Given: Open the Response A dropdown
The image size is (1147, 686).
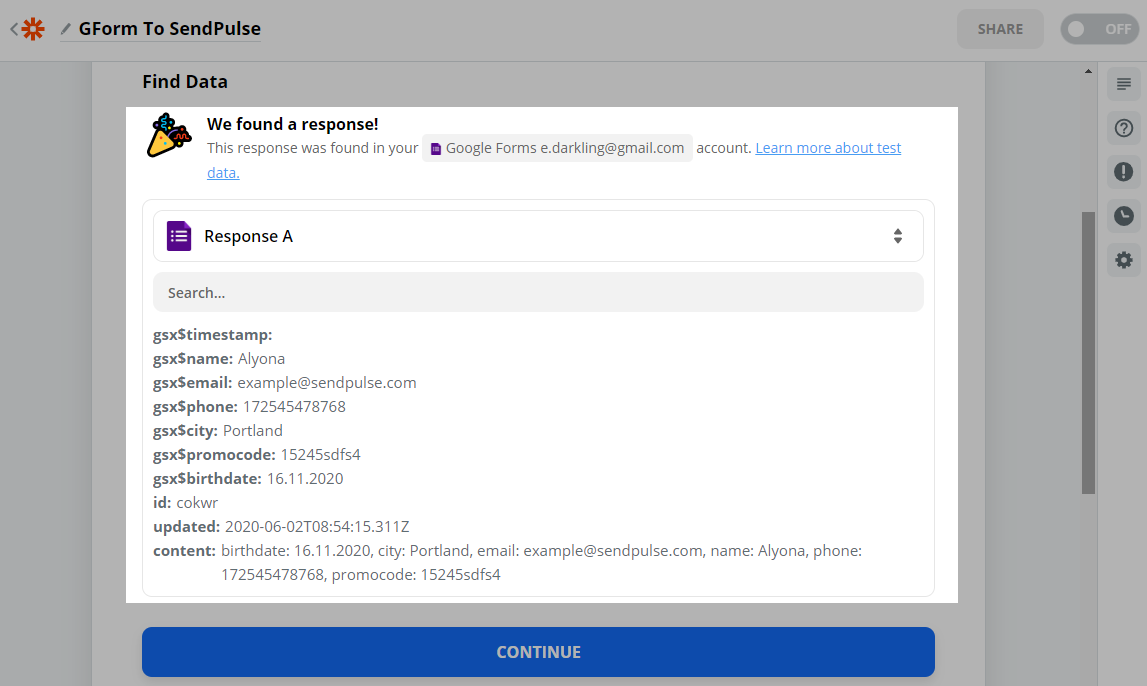Looking at the screenshot, I should pyautogui.click(x=538, y=236).
